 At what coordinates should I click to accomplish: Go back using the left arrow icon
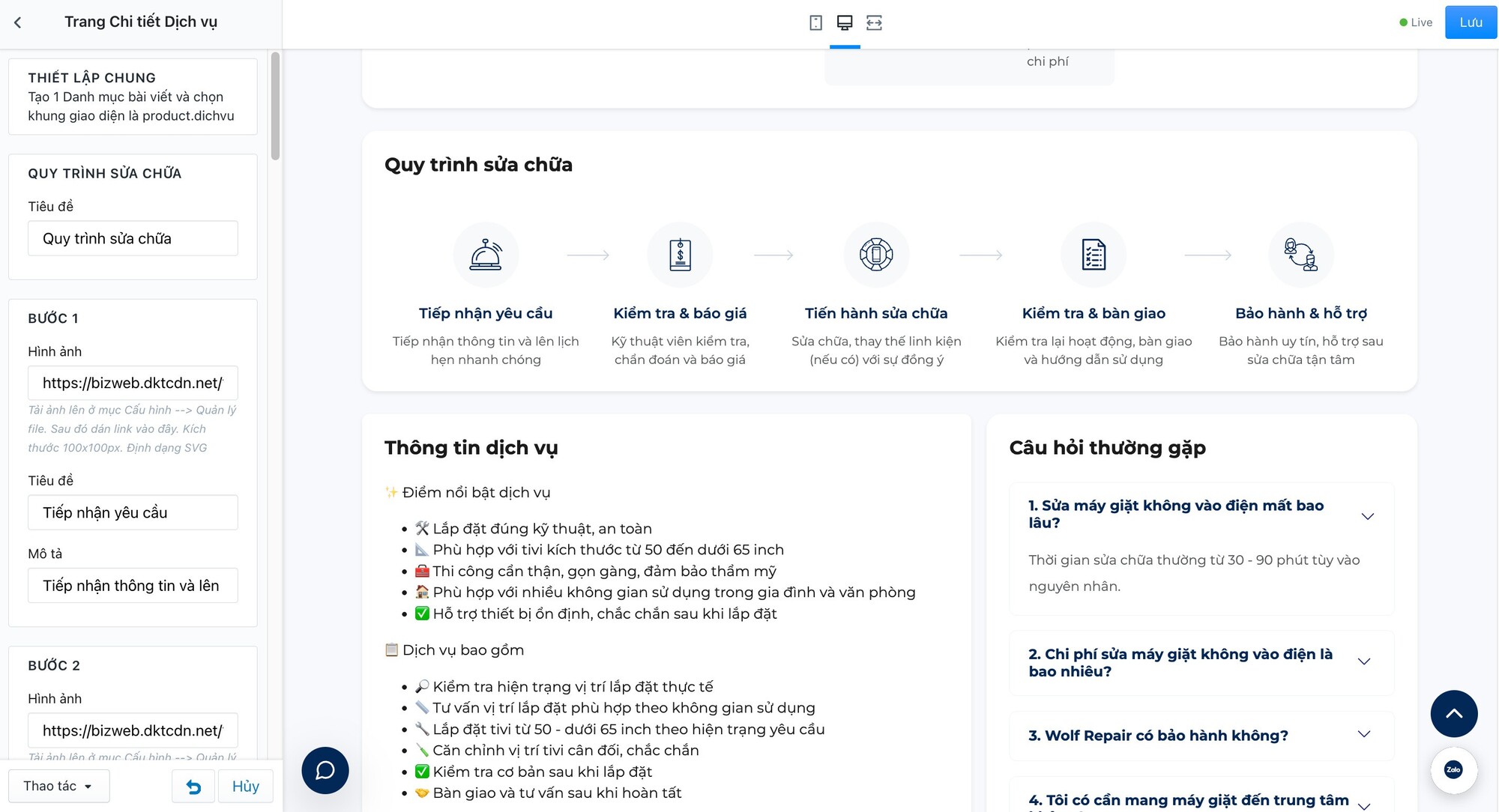pyautogui.click(x=18, y=22)
